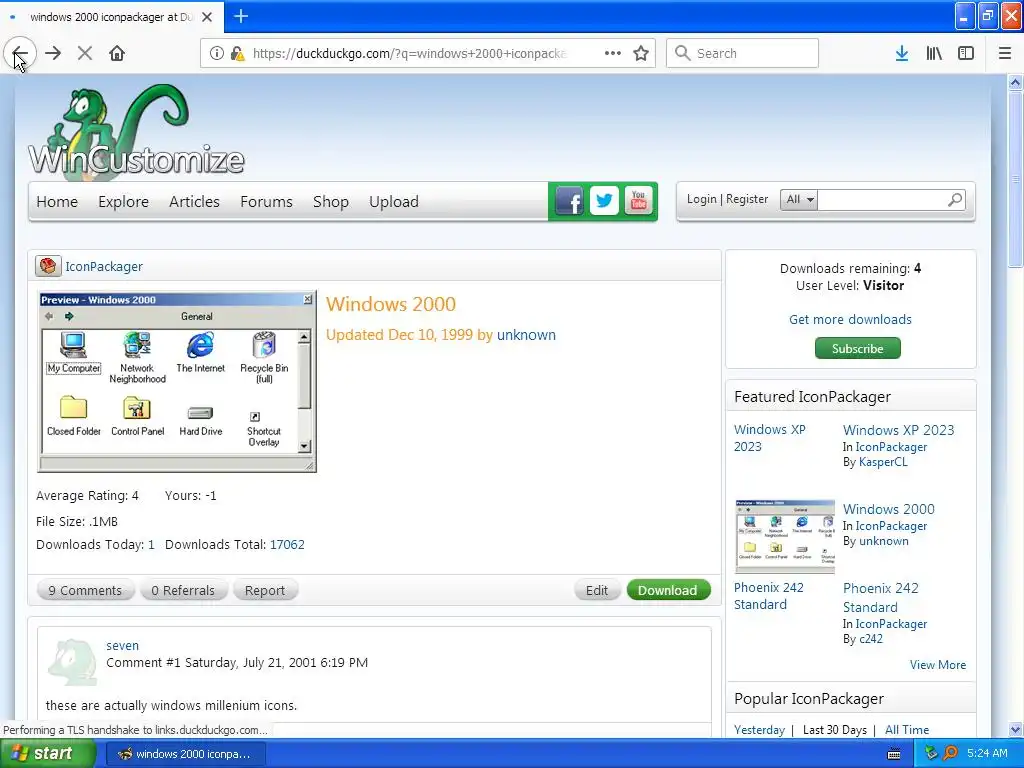Click Get more downloads link
The image size is (1024, 768).
[850, 319]
